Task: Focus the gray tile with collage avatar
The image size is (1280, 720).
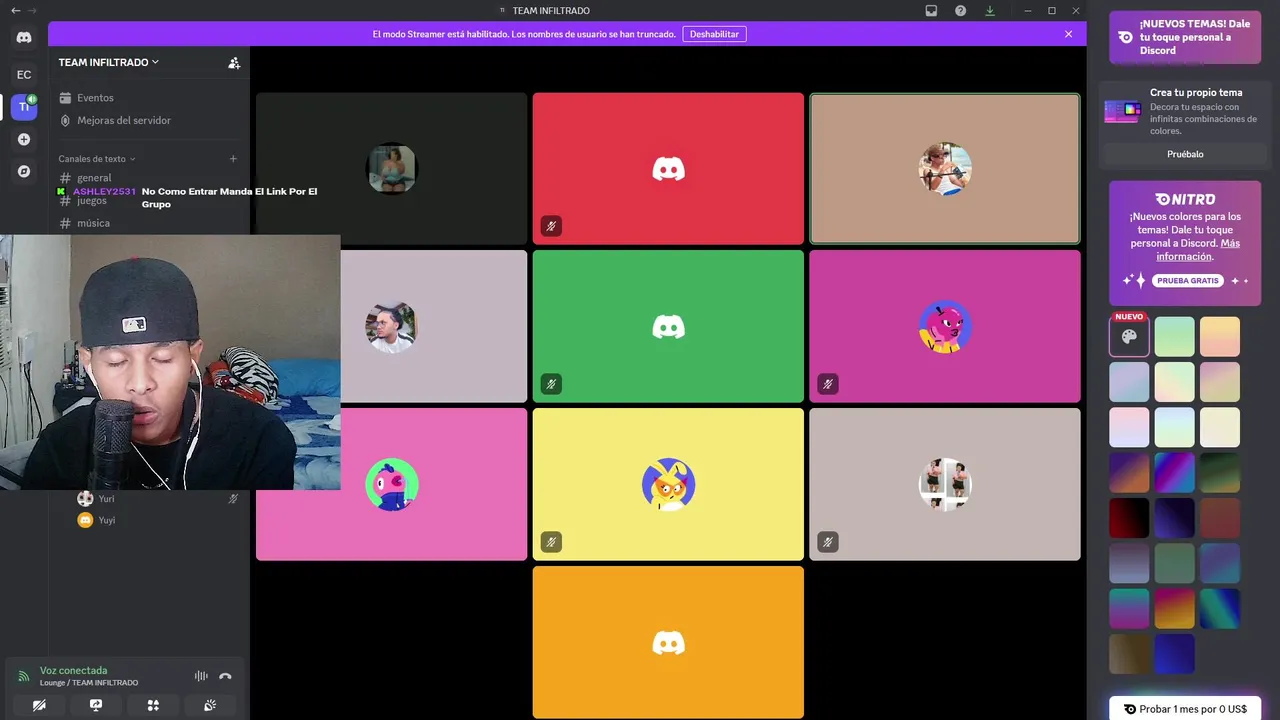Action: point(945,484)
